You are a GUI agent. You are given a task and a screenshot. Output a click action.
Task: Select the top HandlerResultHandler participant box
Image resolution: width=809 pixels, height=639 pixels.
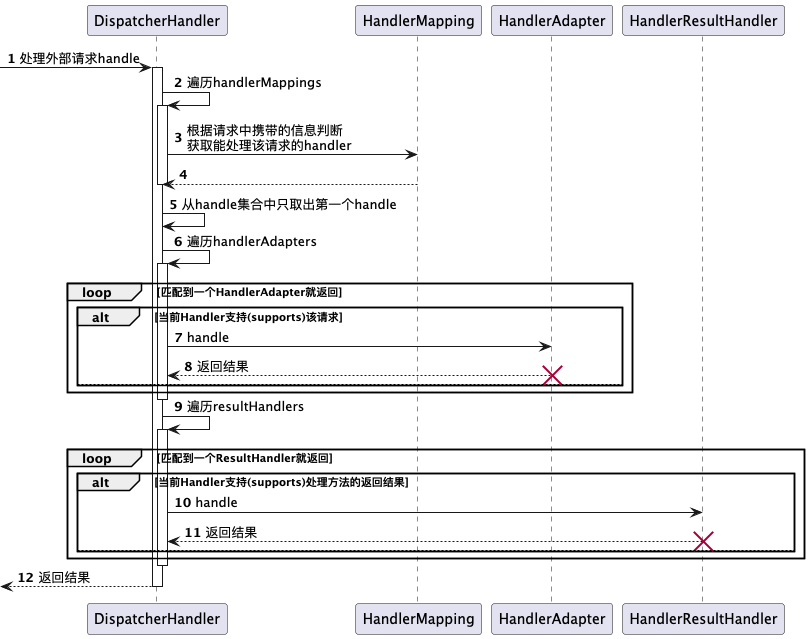pyautogui.click(x=703, y=21)
